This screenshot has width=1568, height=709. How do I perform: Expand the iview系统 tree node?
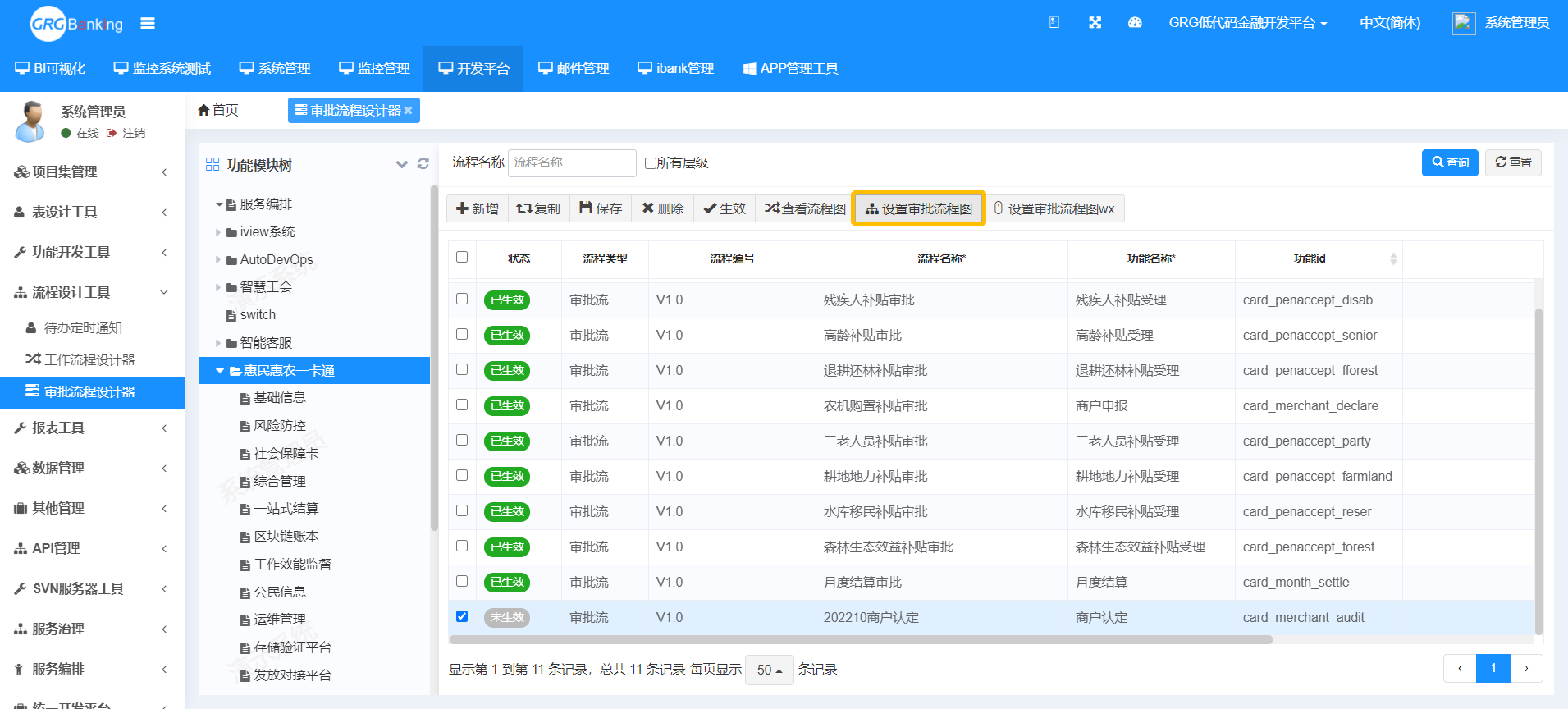[218, 232]
